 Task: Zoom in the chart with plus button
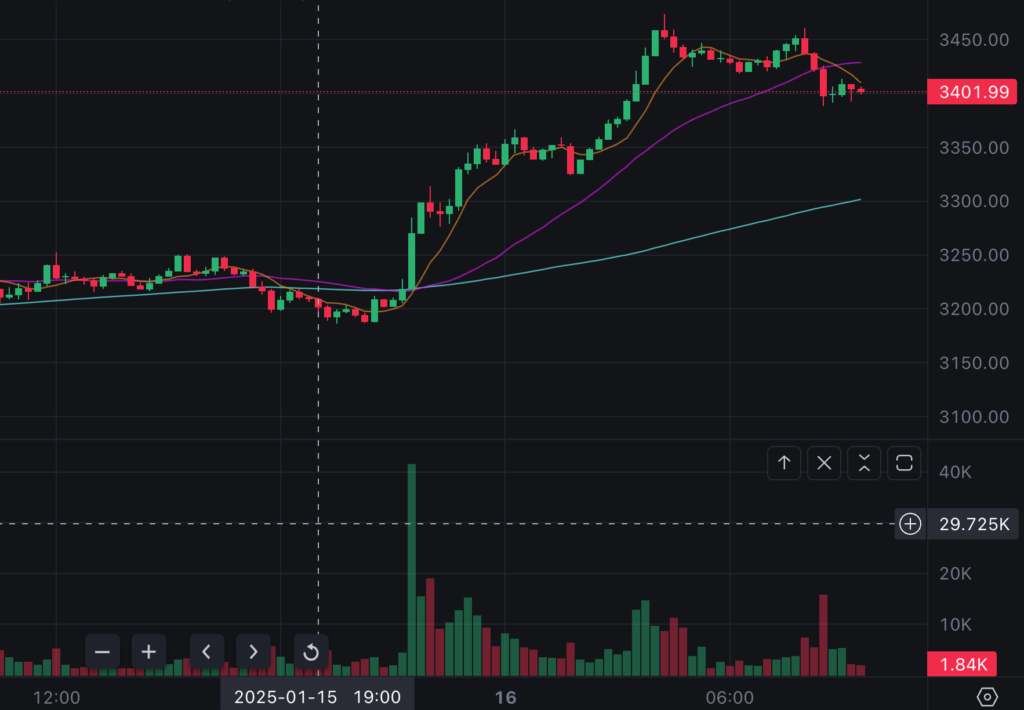[149, 651]
